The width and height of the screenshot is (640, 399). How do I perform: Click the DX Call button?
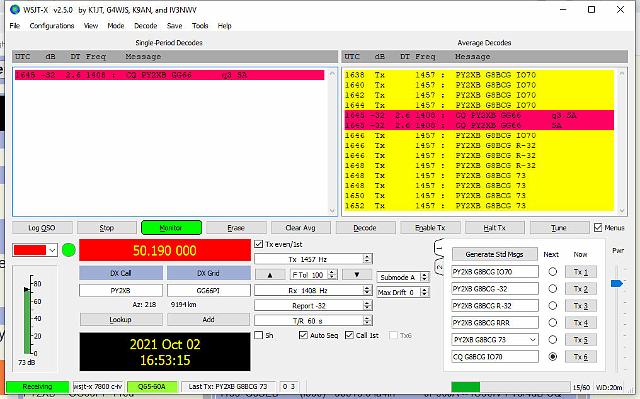[x=121, y=273]
